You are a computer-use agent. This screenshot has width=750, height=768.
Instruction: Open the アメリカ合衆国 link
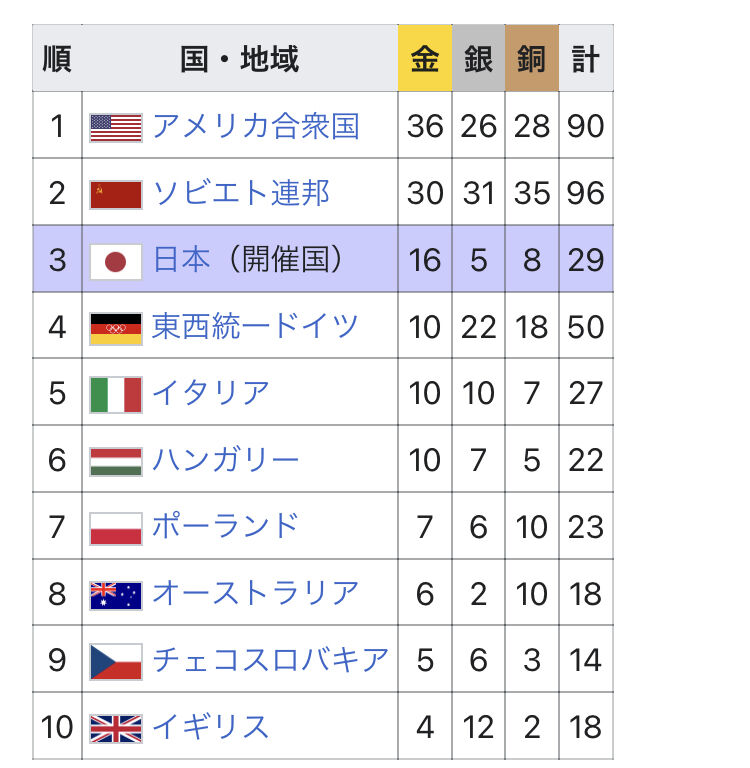click(x=255, y=126)
